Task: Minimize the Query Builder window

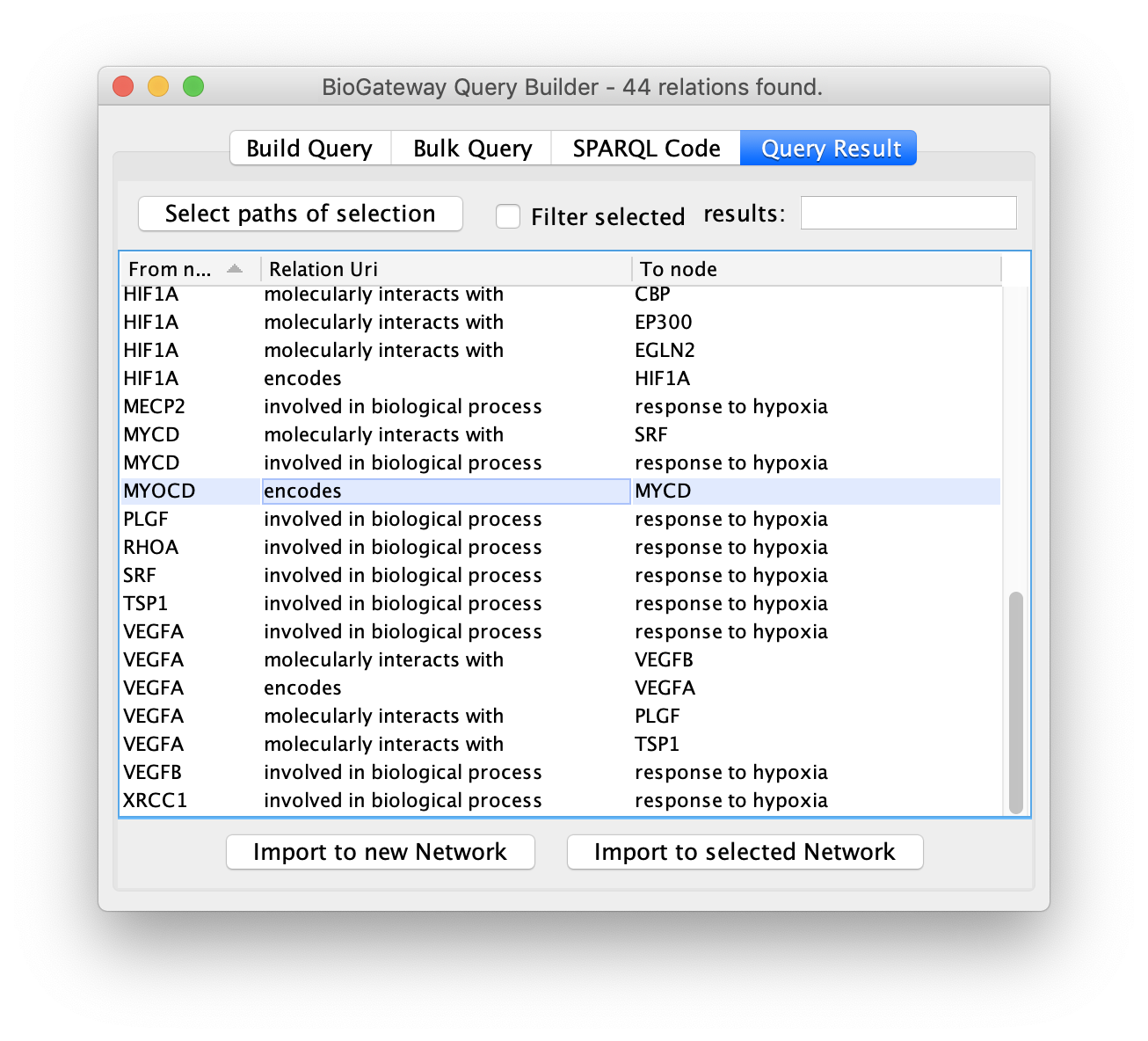Action: [x=158, y=86]
